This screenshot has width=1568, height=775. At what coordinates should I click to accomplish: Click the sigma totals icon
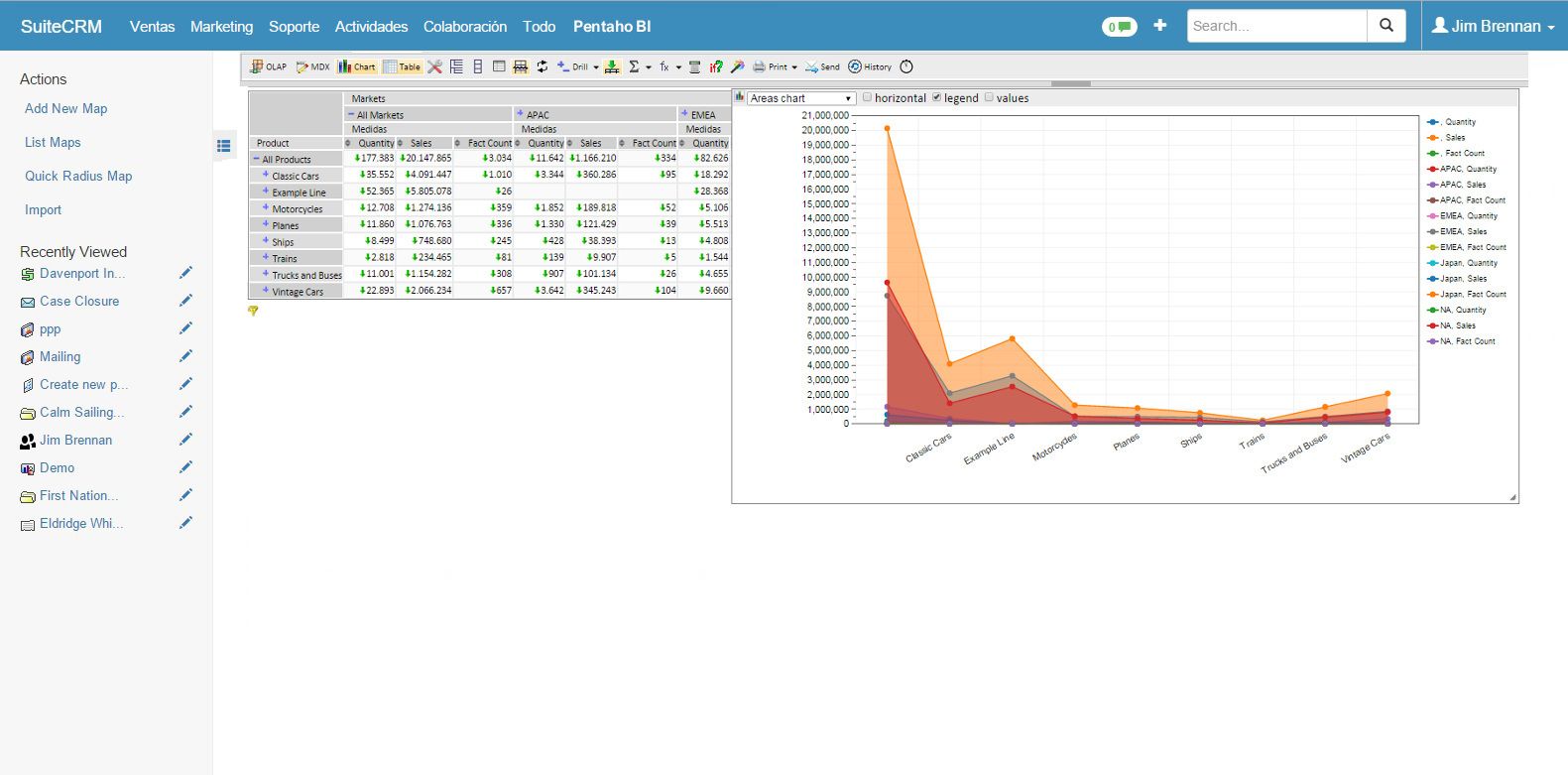[x=634, y=66]
